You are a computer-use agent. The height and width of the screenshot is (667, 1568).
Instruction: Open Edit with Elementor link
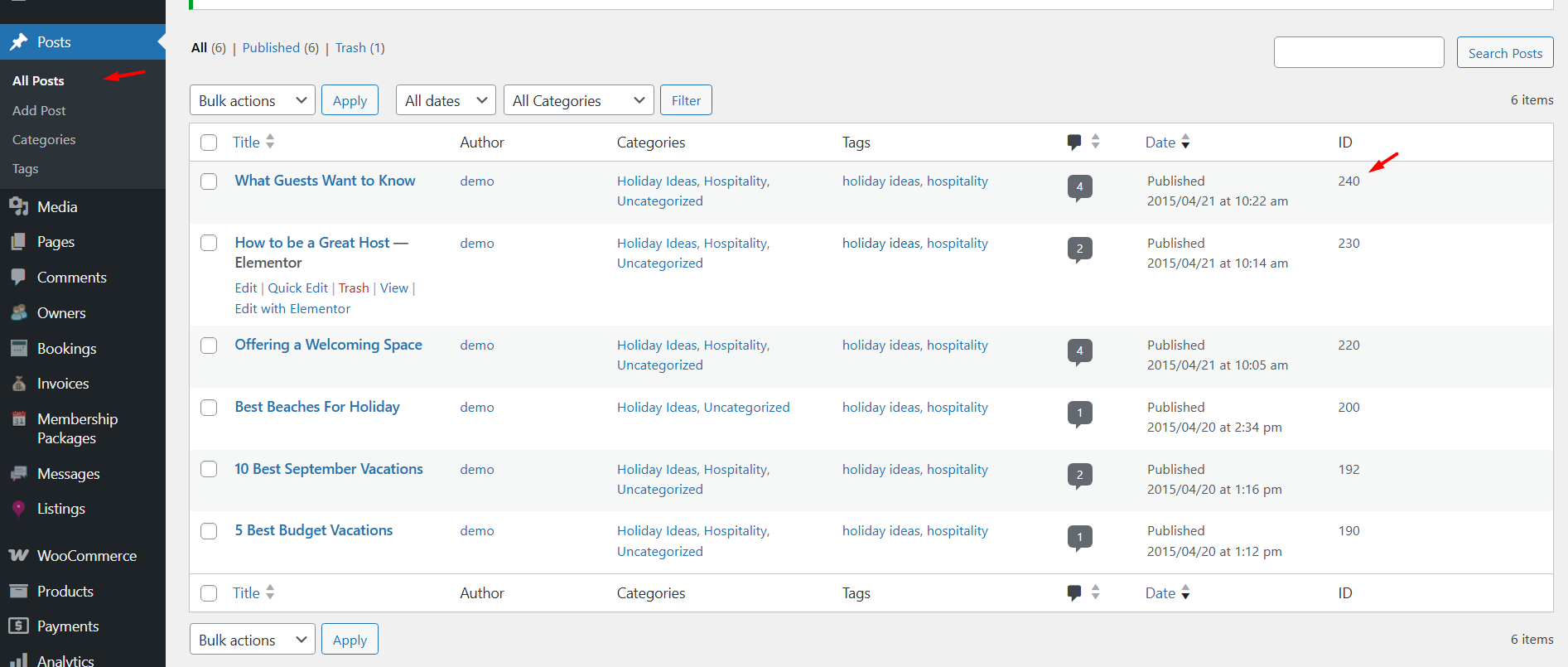tap(292, 308)
